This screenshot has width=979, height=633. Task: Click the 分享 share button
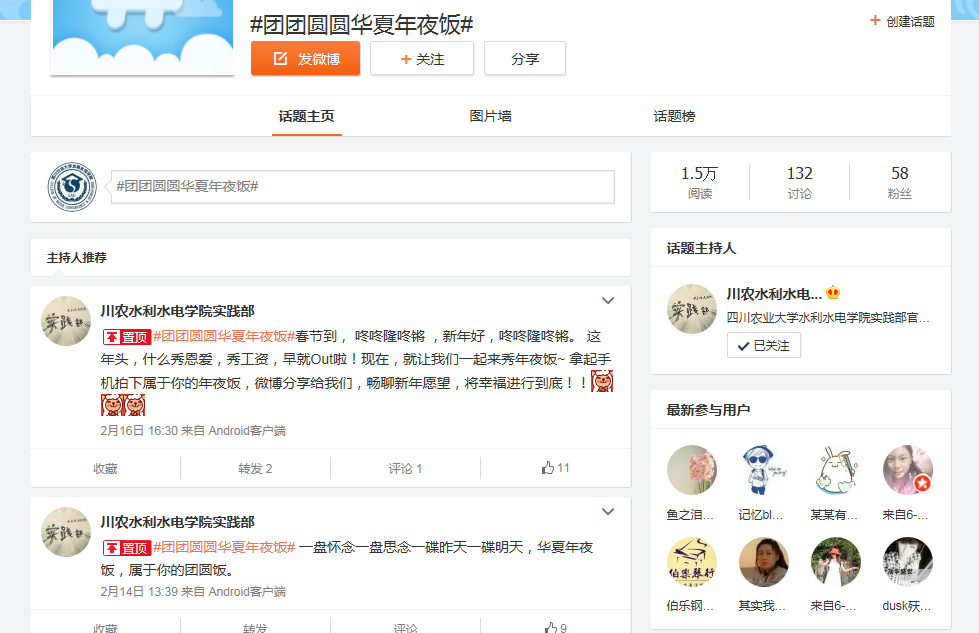525,59
